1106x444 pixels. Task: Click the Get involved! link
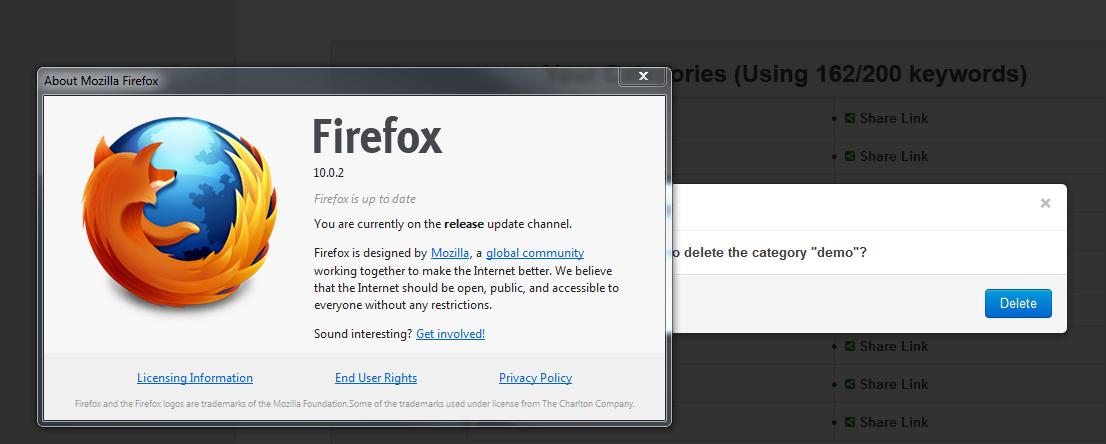tap(450, 334)
